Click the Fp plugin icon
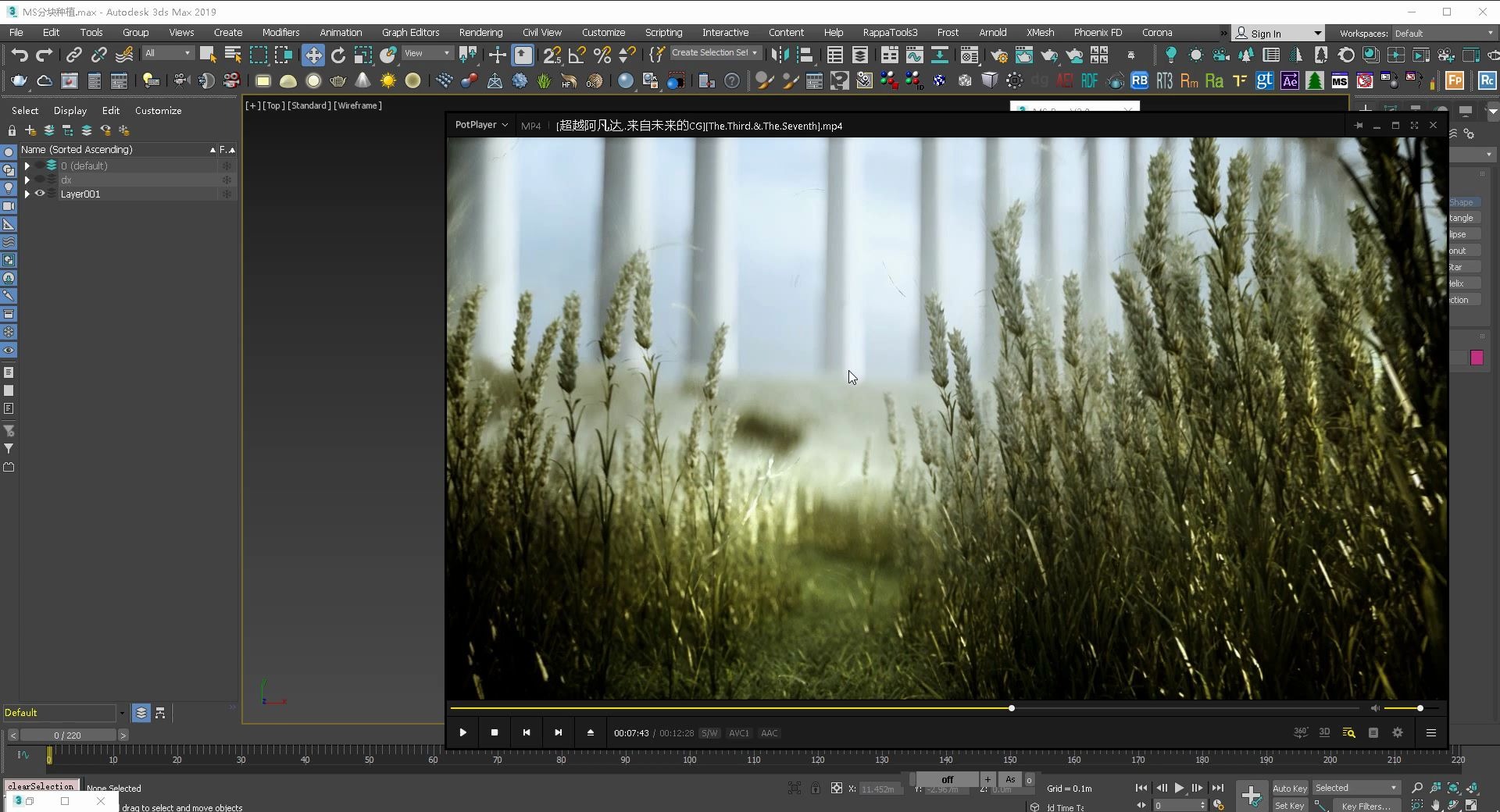The image size is (1500, 812). click(x=1455, y=80)
